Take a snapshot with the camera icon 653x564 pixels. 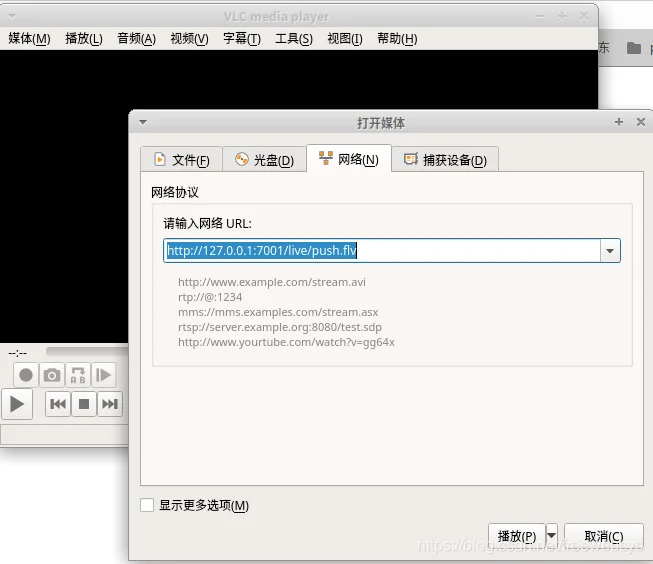[x=52, y=375]
